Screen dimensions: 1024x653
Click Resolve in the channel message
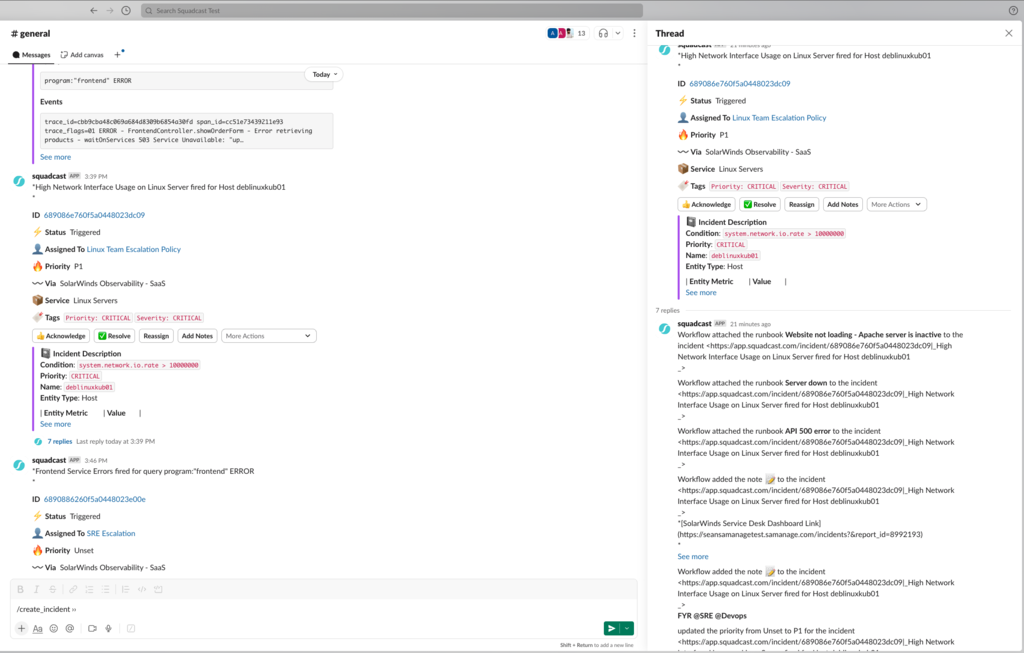tap(114, 336)
